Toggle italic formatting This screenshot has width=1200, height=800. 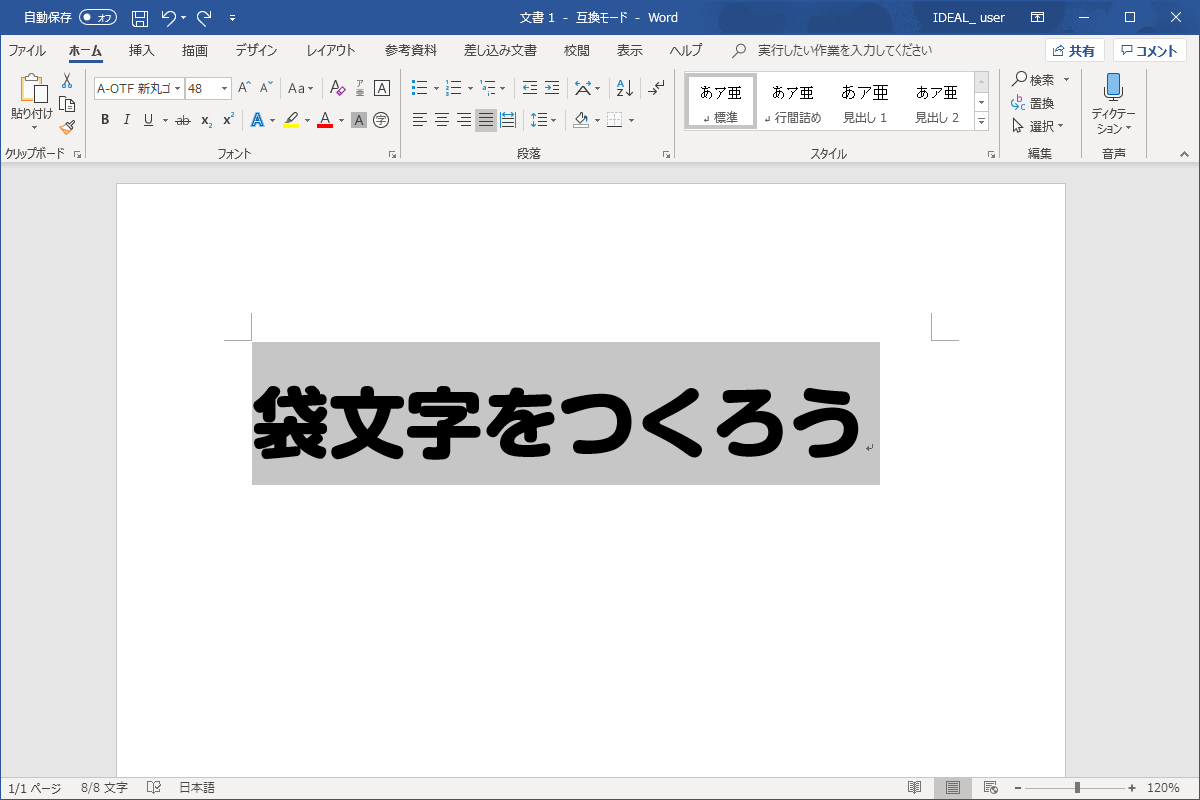(127, 120)
